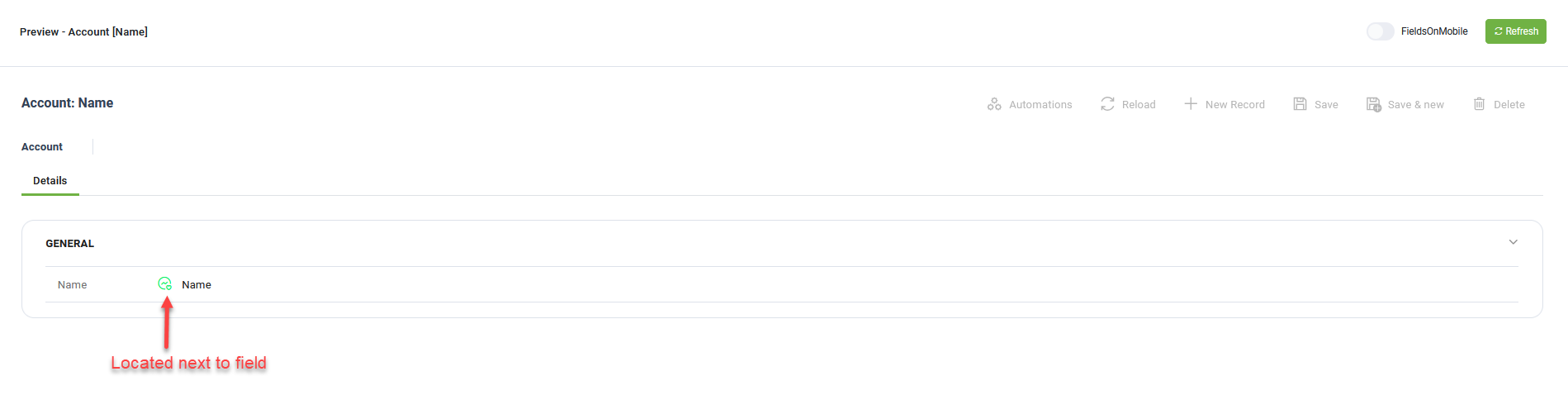Click the New Record text label
This screenshot has width=1568, height=400.
coord(1235,105)
